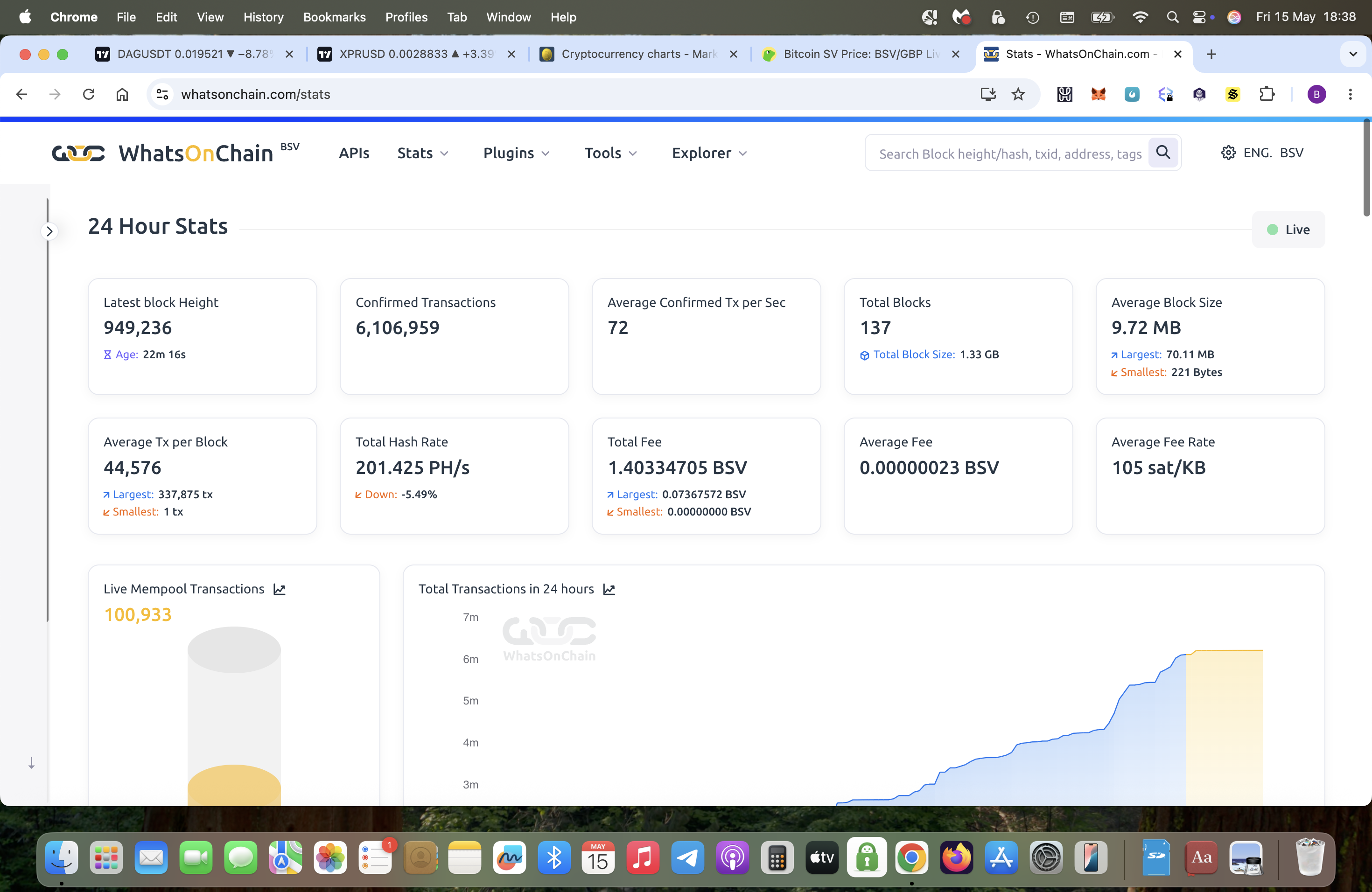Expand the Plugins dropdown menu
The height and width of the screenshot is (892, 1372).
pos(516,153)
